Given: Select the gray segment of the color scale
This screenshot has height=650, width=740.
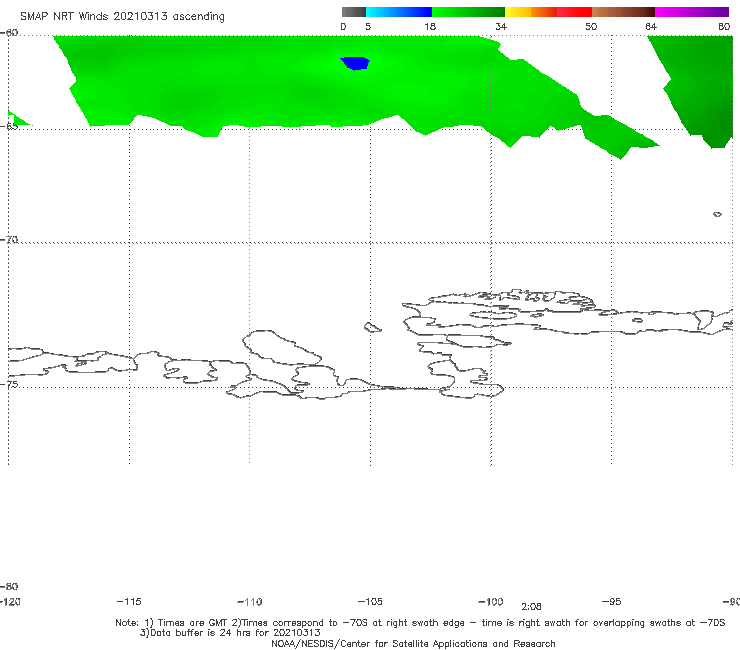Looking at the screenshot, I should (x=353, y=12).
